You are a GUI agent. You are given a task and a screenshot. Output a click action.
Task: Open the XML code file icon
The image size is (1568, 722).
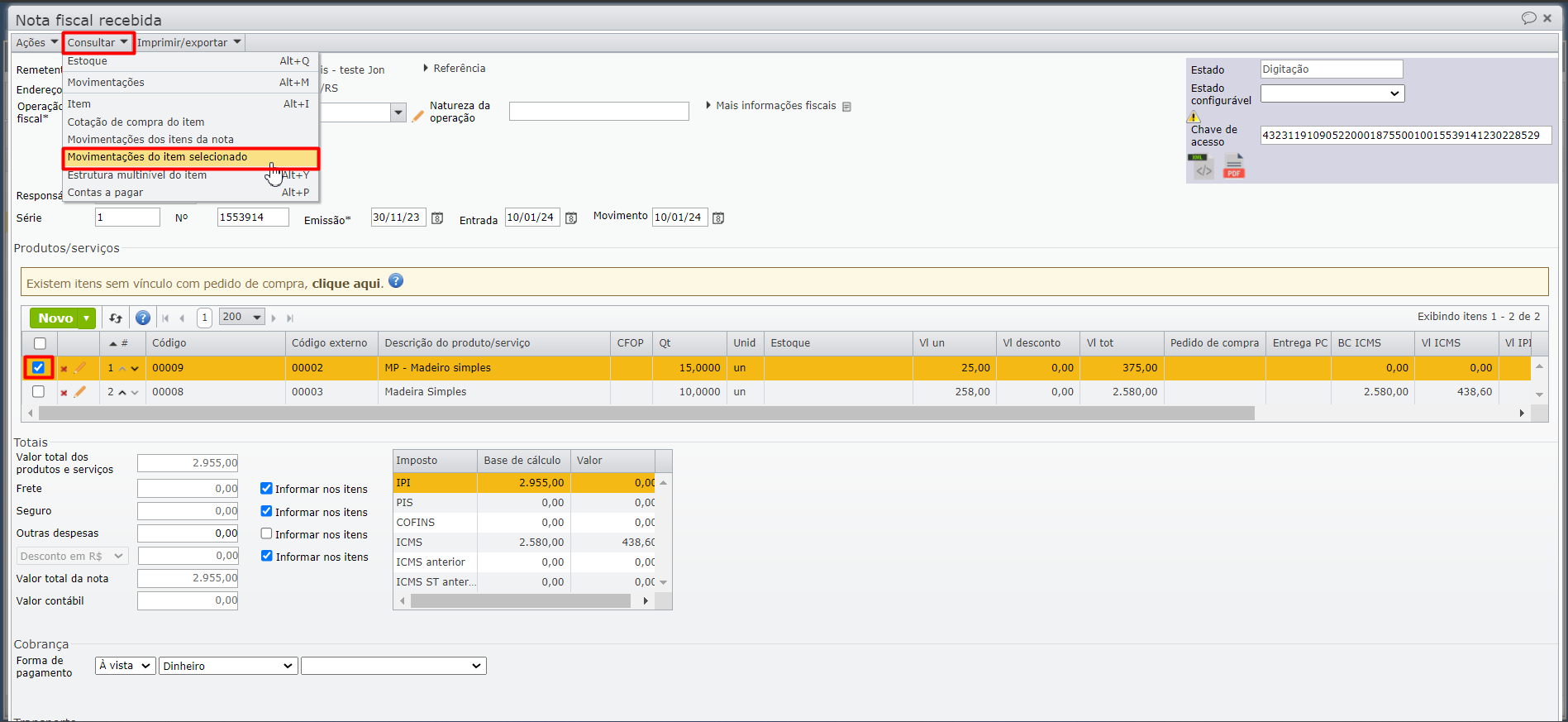(x=1201, y=166)
